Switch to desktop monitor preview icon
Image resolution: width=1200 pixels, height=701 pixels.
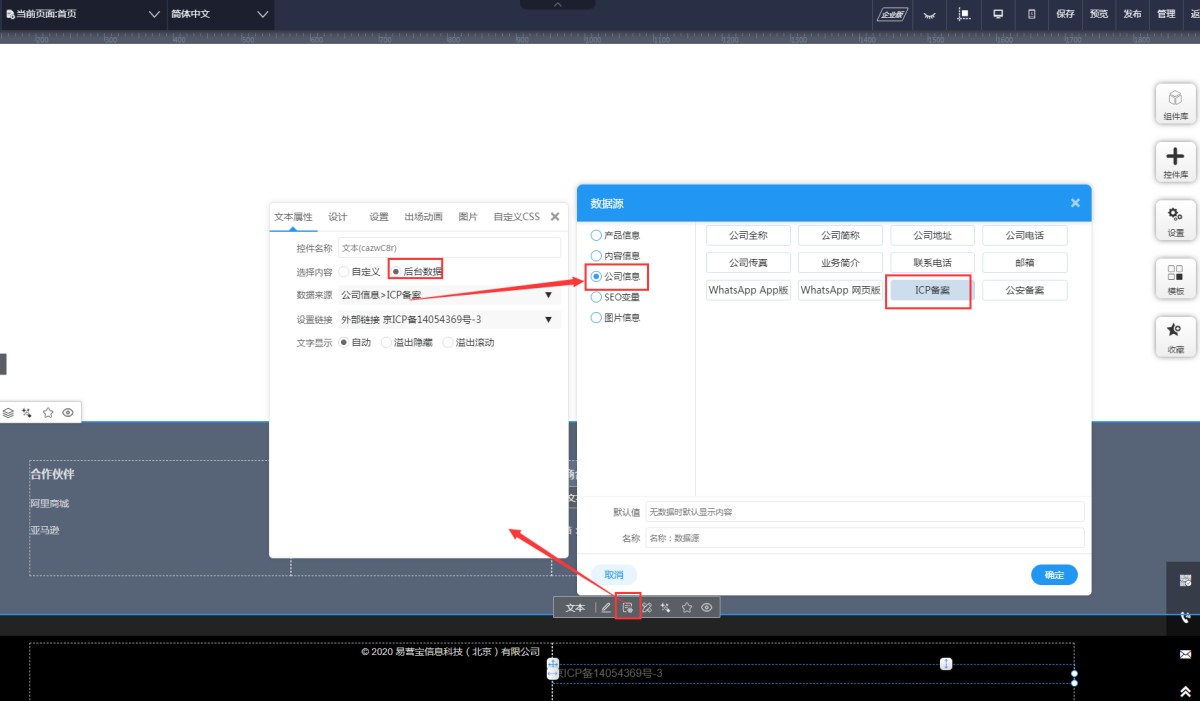tap(997, 14)
